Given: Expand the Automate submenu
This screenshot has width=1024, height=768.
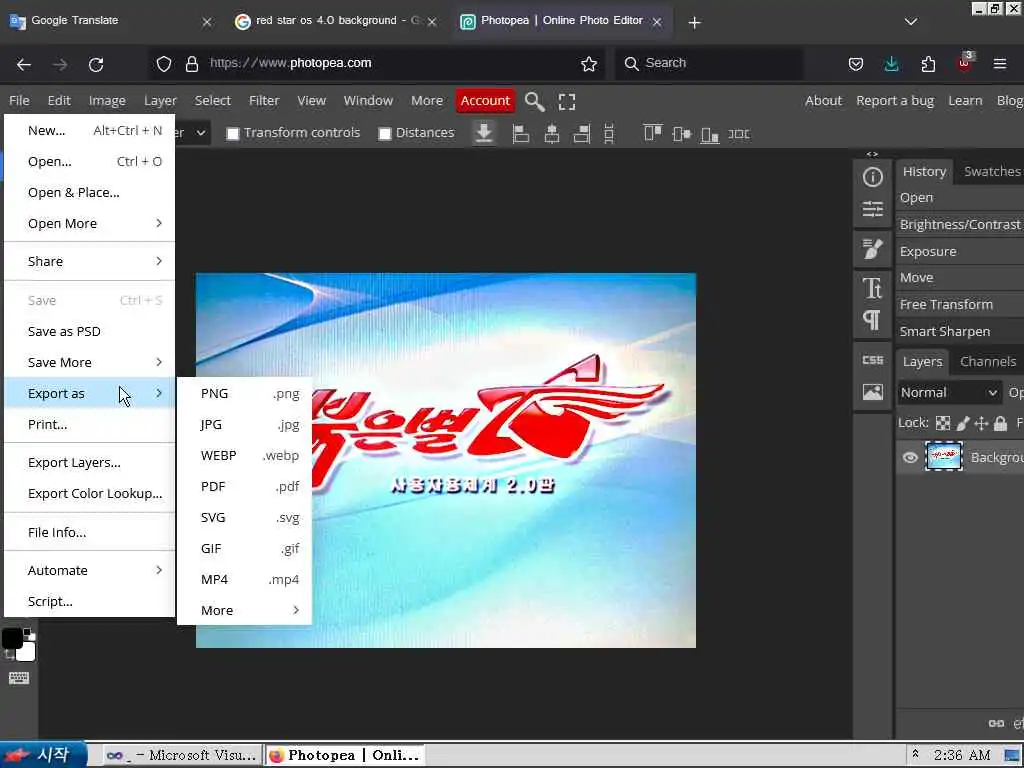Looking at the screenshot, I should pos(89,570).
